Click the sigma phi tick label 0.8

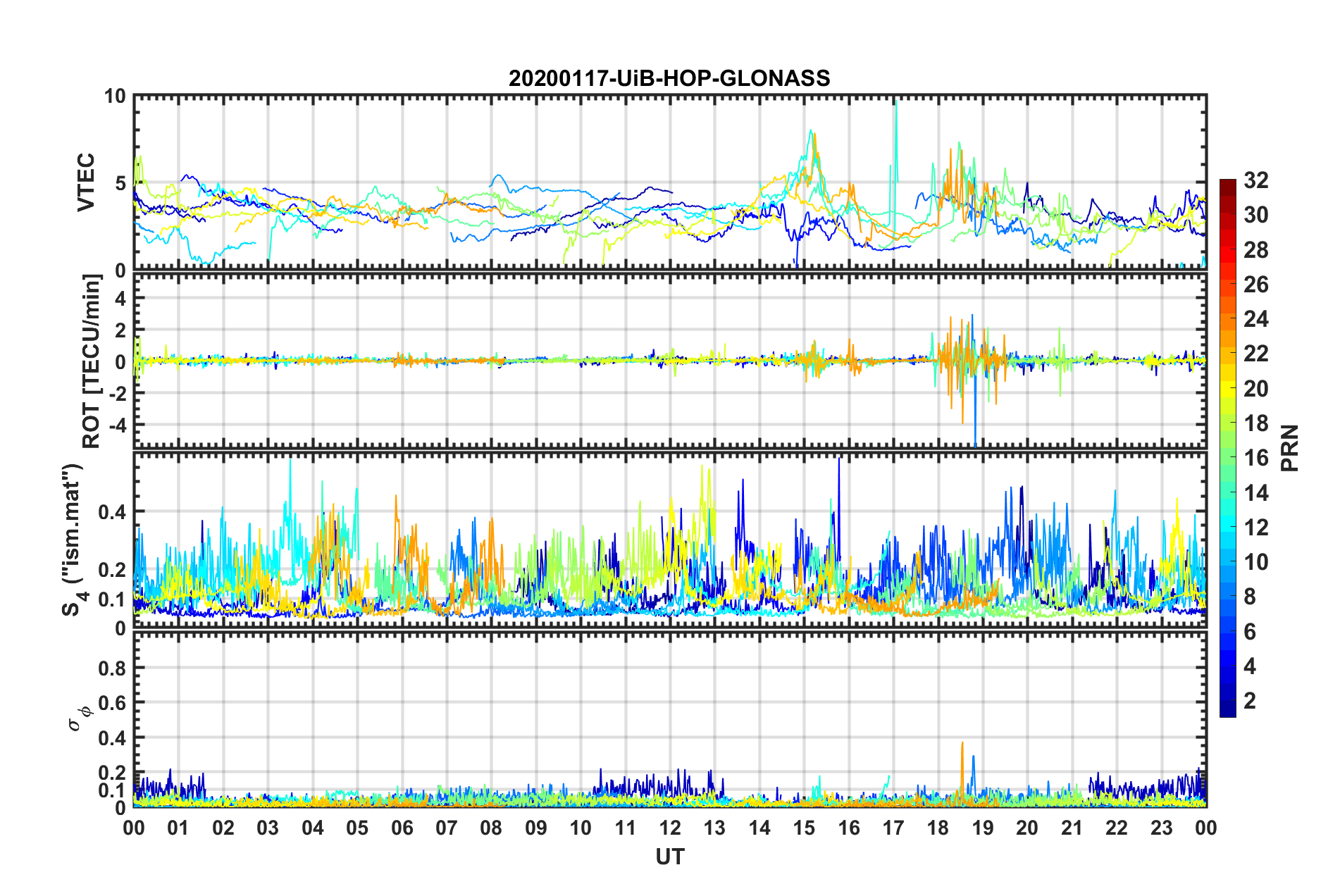[112, 668]
